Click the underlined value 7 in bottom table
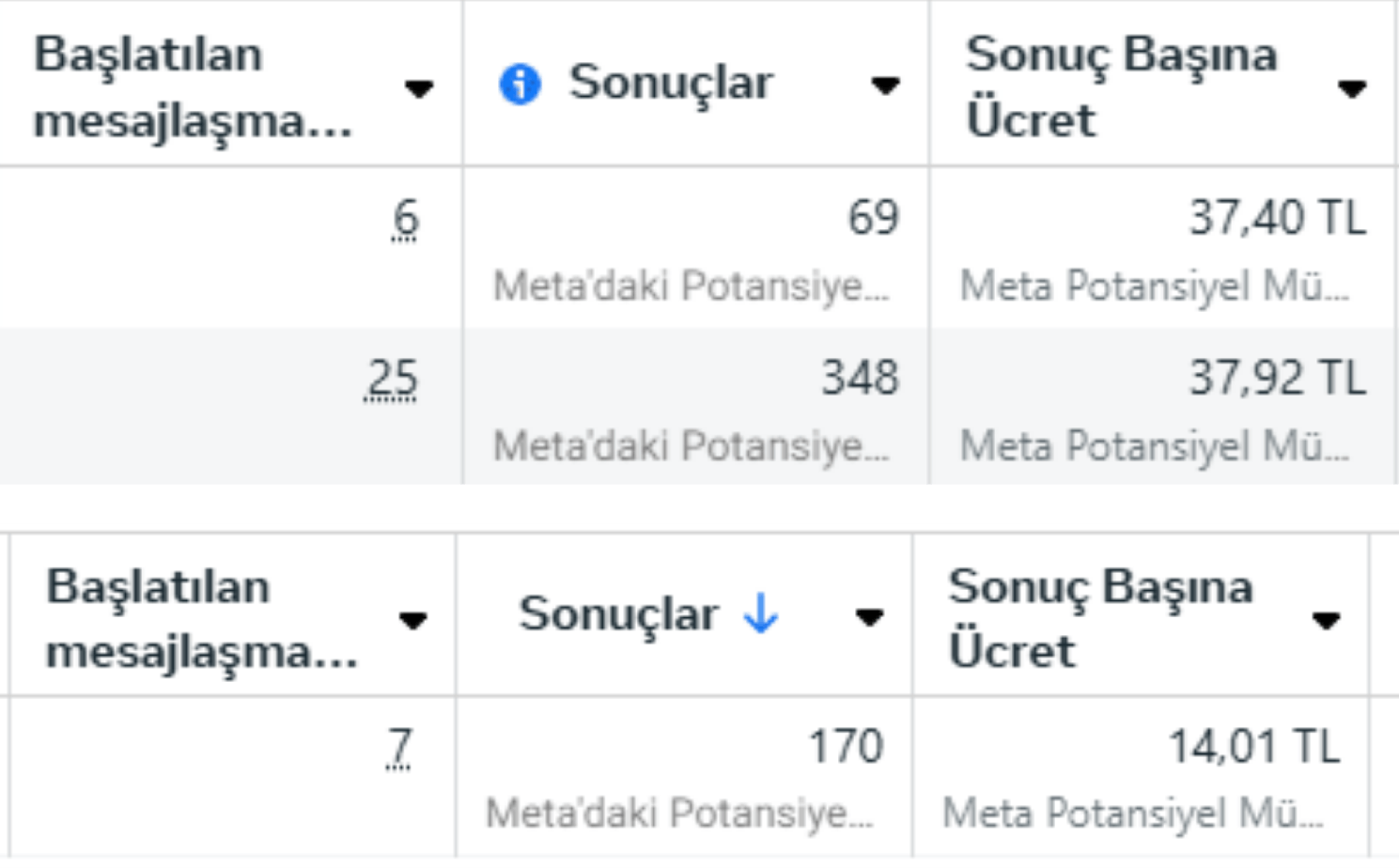 click(x=399, y=749)
